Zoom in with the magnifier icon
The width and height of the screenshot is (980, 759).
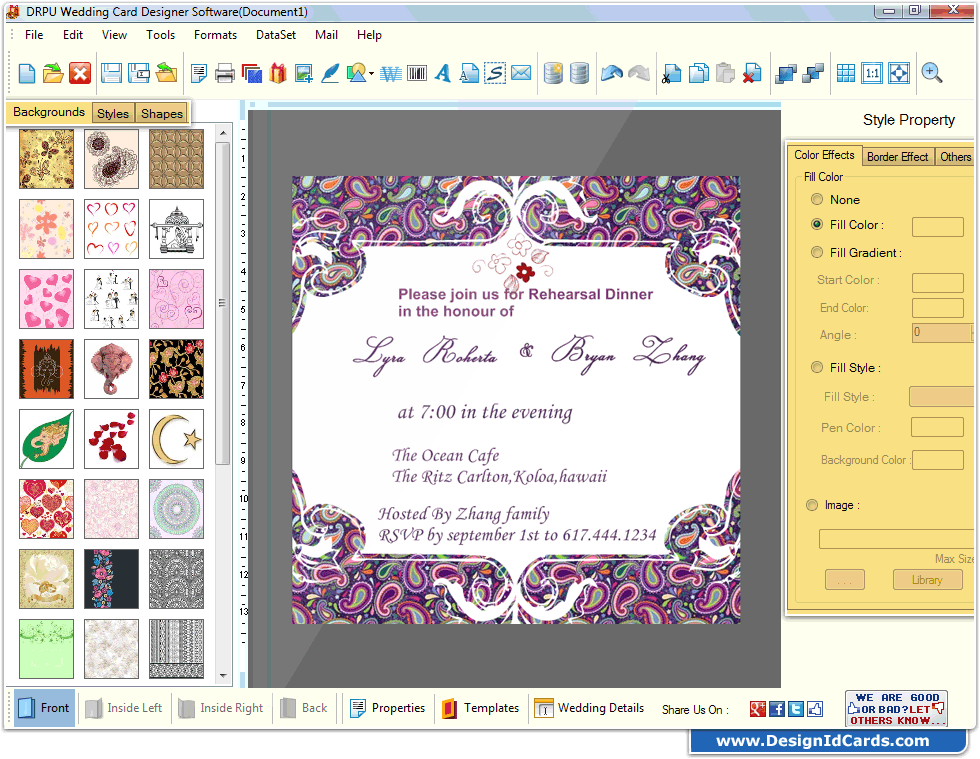[931, 74]
